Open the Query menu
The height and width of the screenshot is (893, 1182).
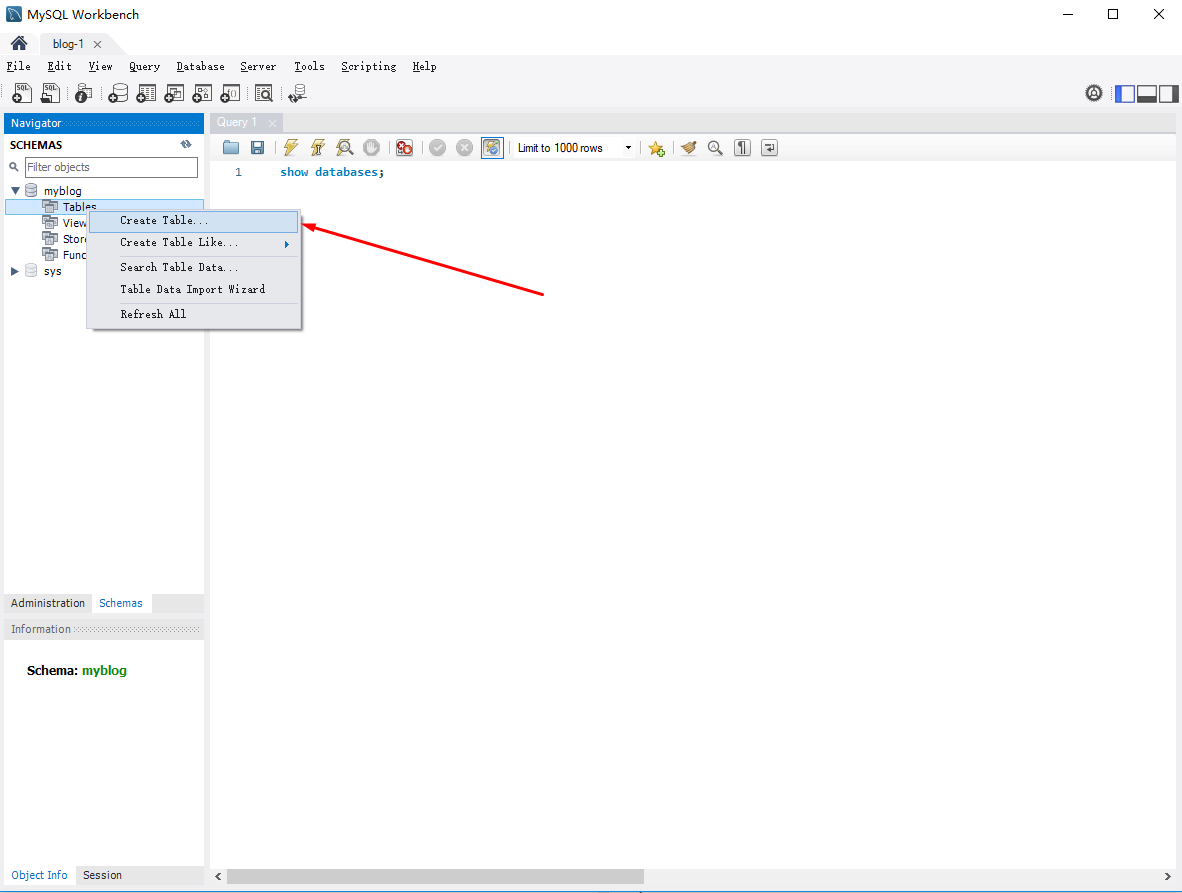144,66
